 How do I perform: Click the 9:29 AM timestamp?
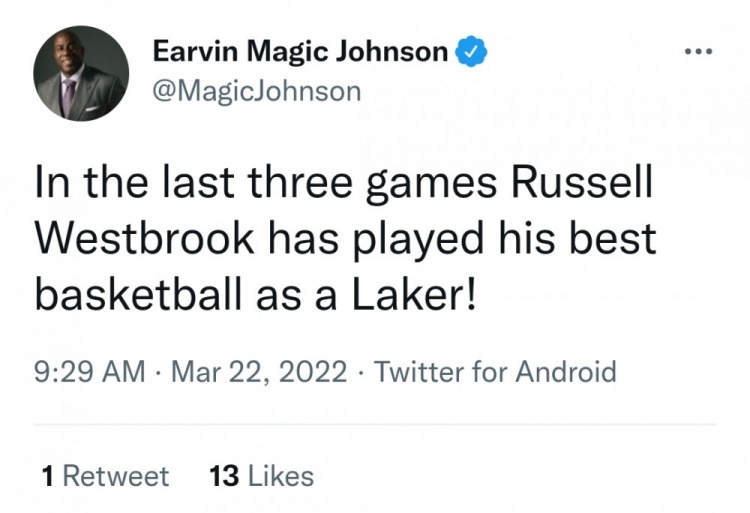point(89,373)
